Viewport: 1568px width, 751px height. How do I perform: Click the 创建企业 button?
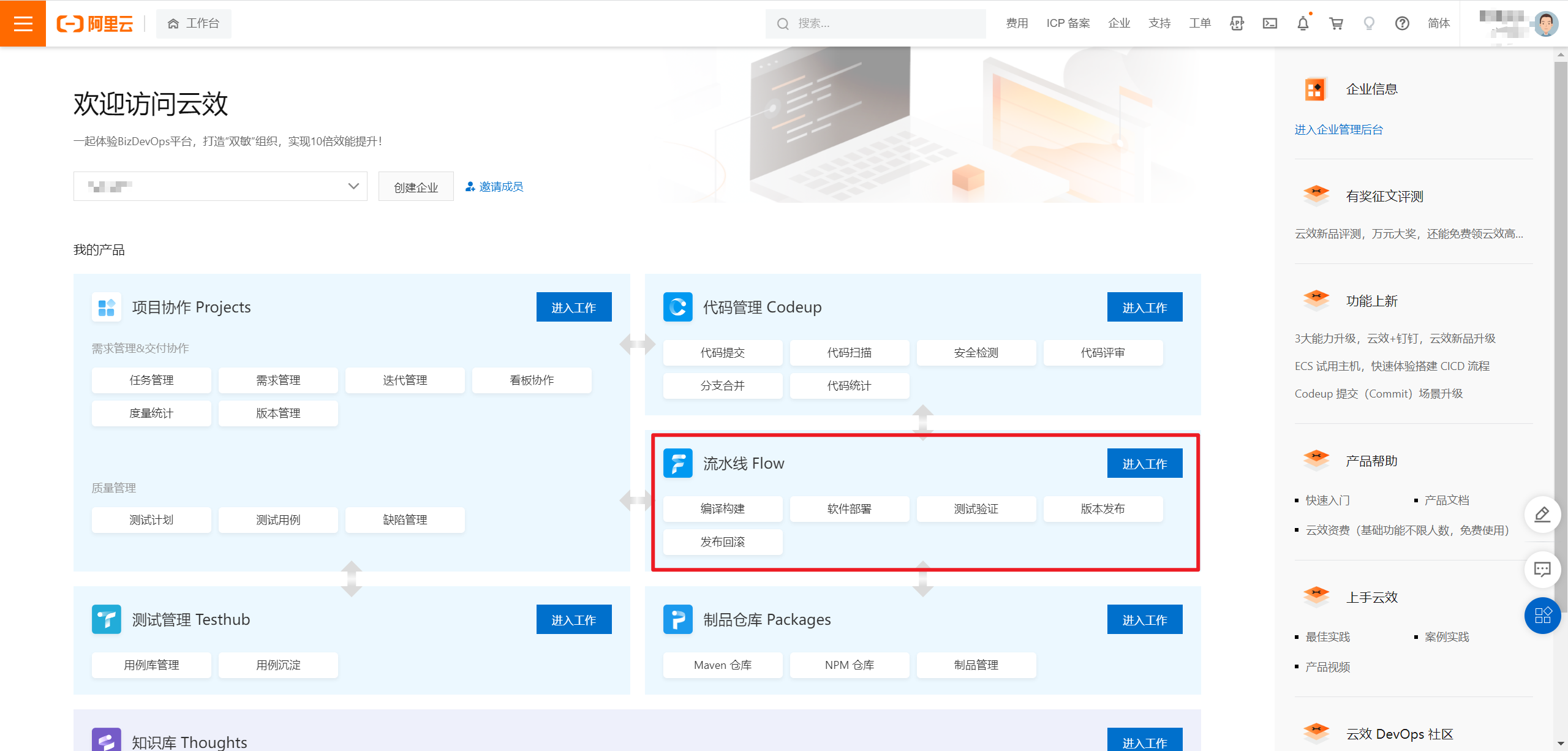pyautogui.click(x=416, y=187)
